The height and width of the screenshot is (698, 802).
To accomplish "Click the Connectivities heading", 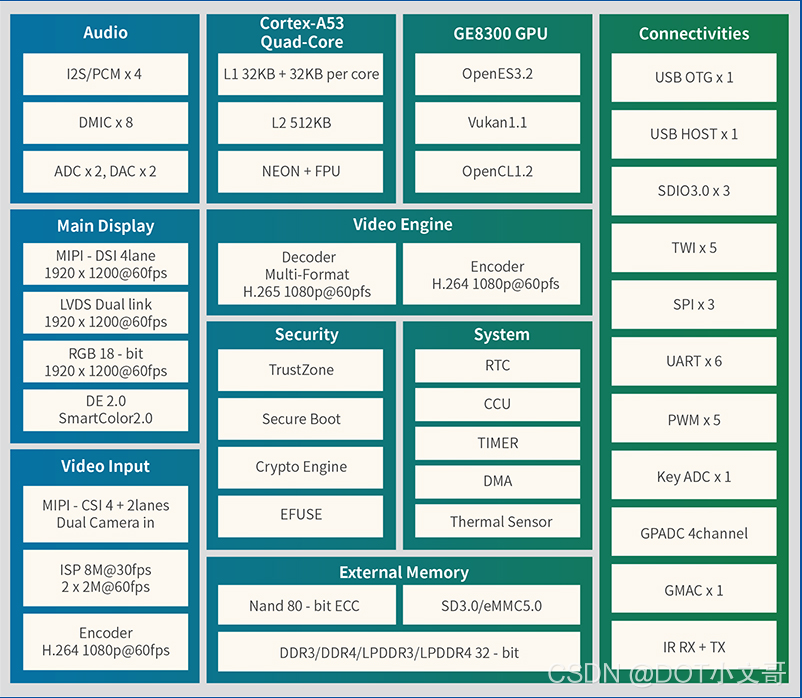I will click(694, 34).
